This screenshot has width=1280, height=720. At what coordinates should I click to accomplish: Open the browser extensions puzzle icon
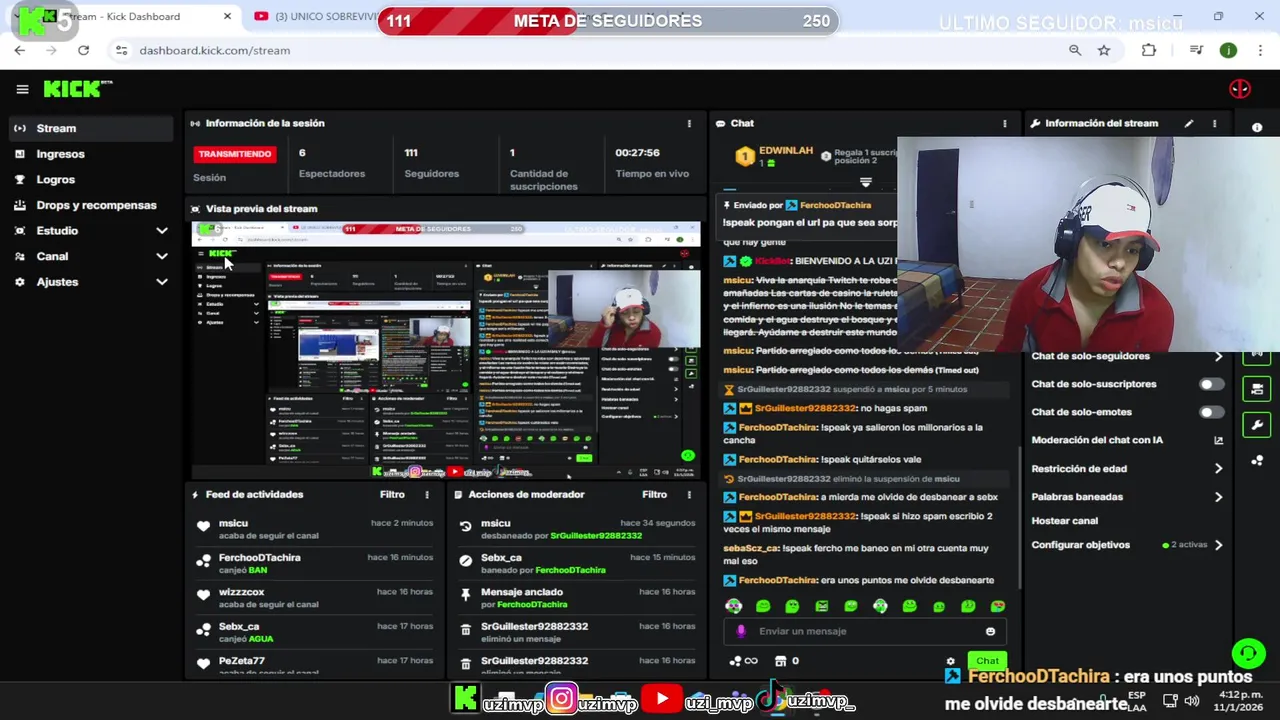click(x=1149, y=50)
